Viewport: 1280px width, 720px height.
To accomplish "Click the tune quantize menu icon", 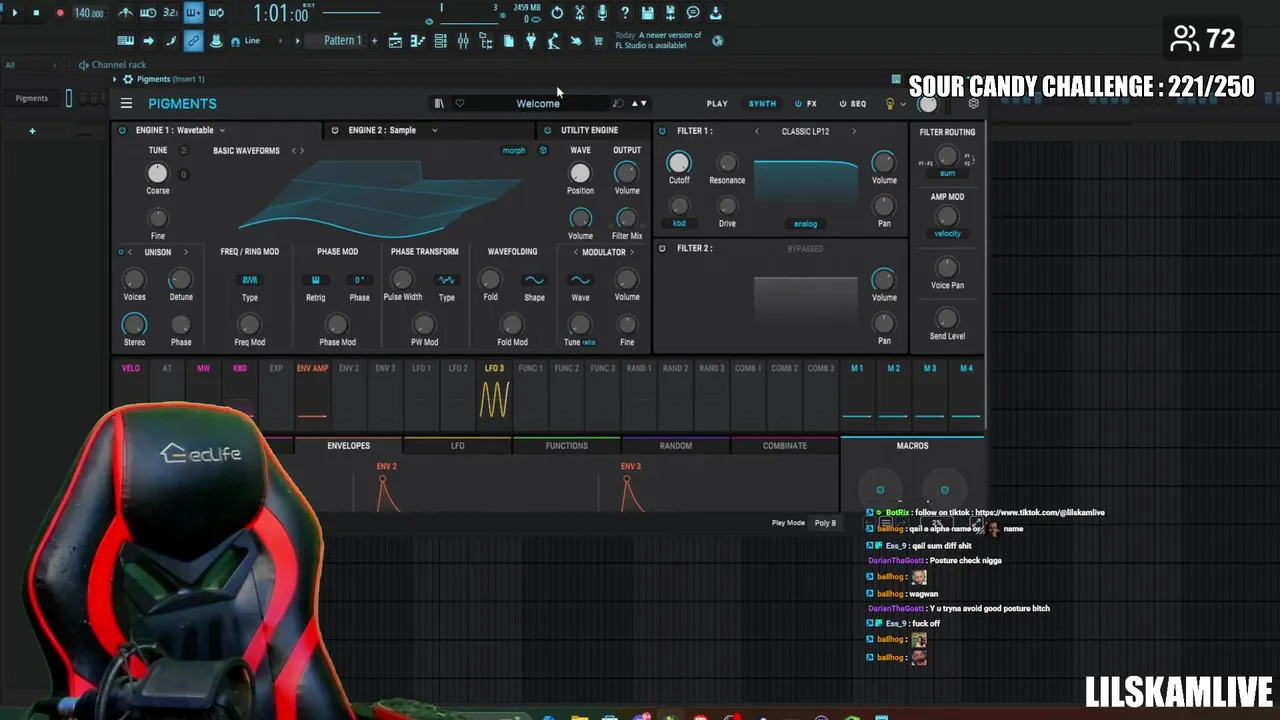I will (183, 150).
